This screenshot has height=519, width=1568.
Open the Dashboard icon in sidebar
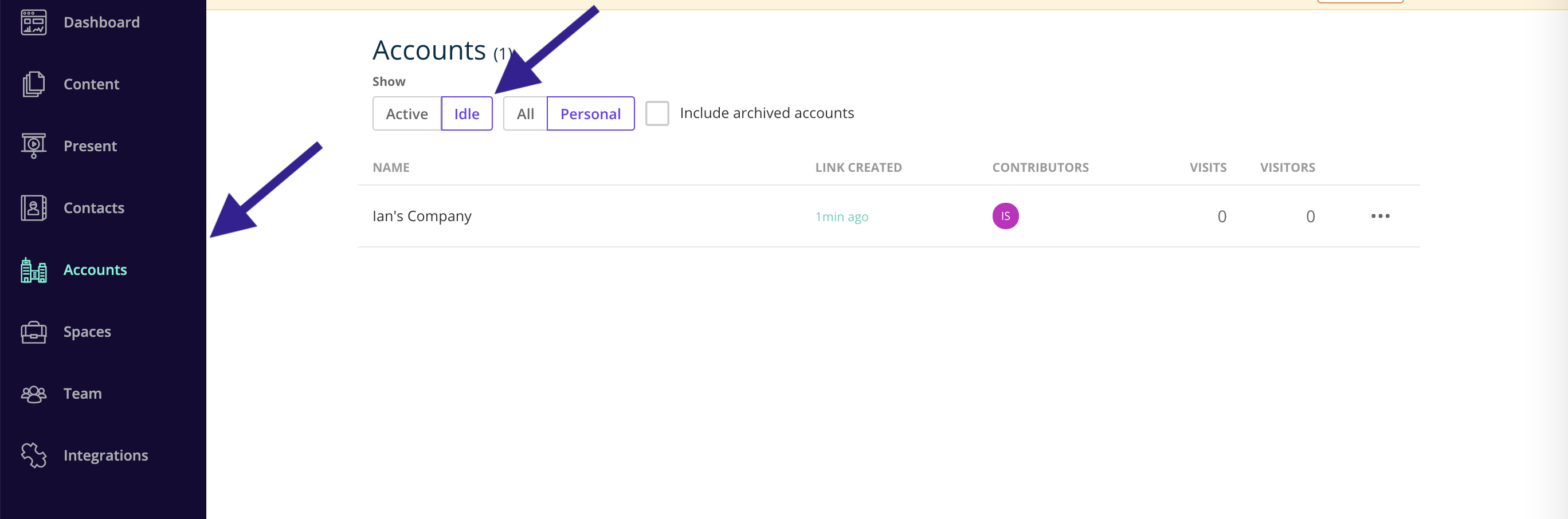click(33, 22)
